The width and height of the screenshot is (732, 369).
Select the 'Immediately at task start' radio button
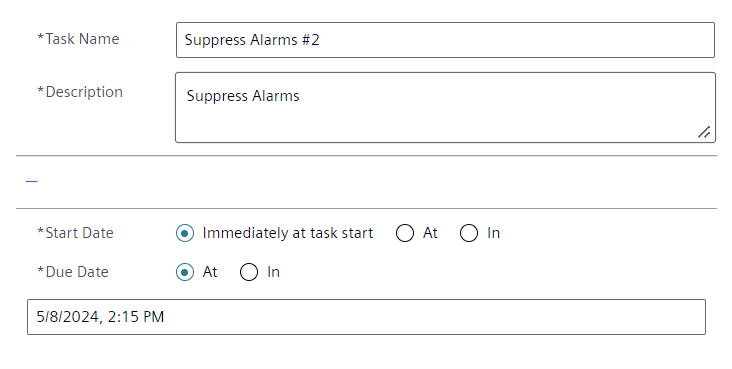(x=185, y=233)
